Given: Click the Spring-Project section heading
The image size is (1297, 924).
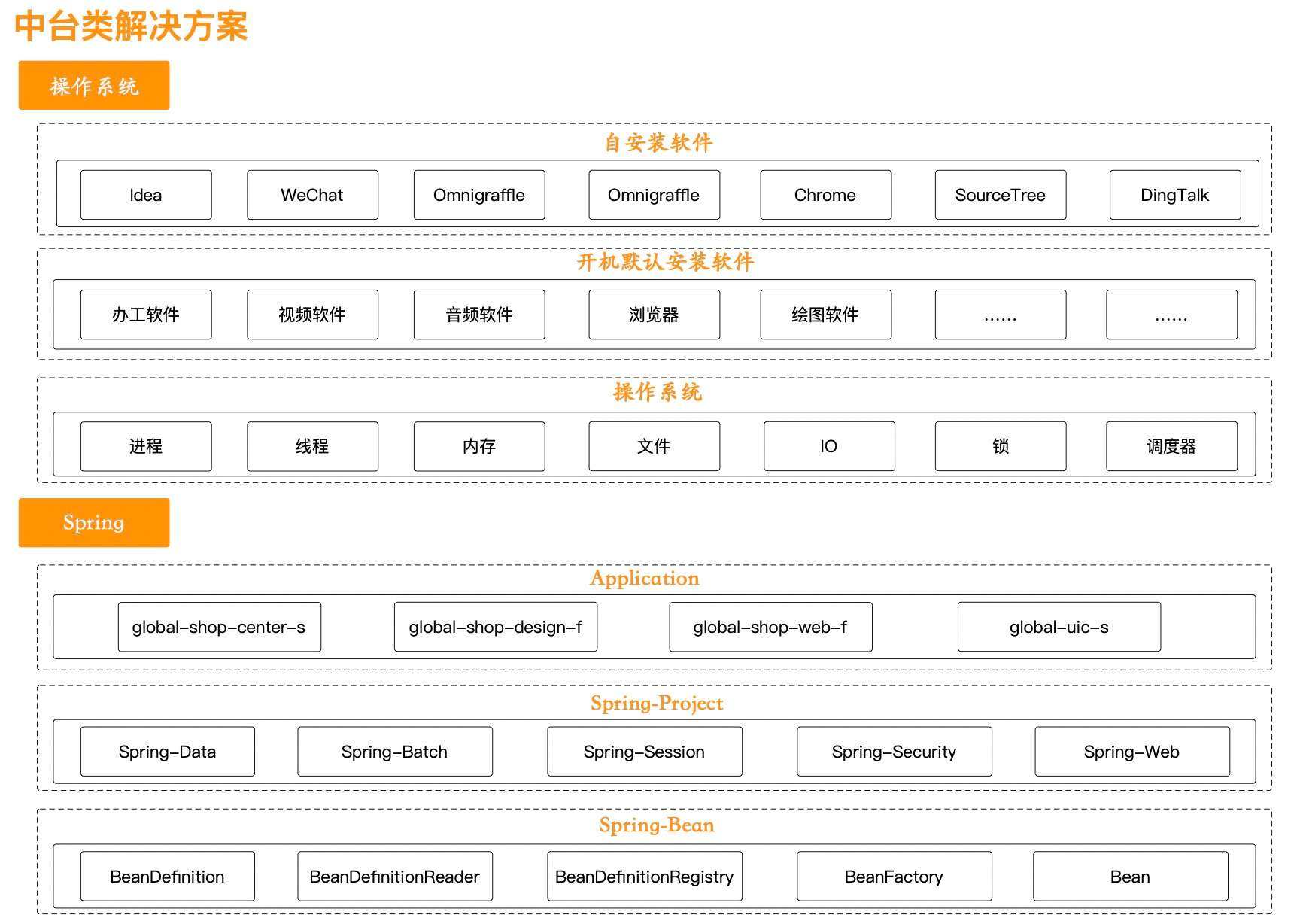Looking at the screenshot, I should [x=657, y=703].
